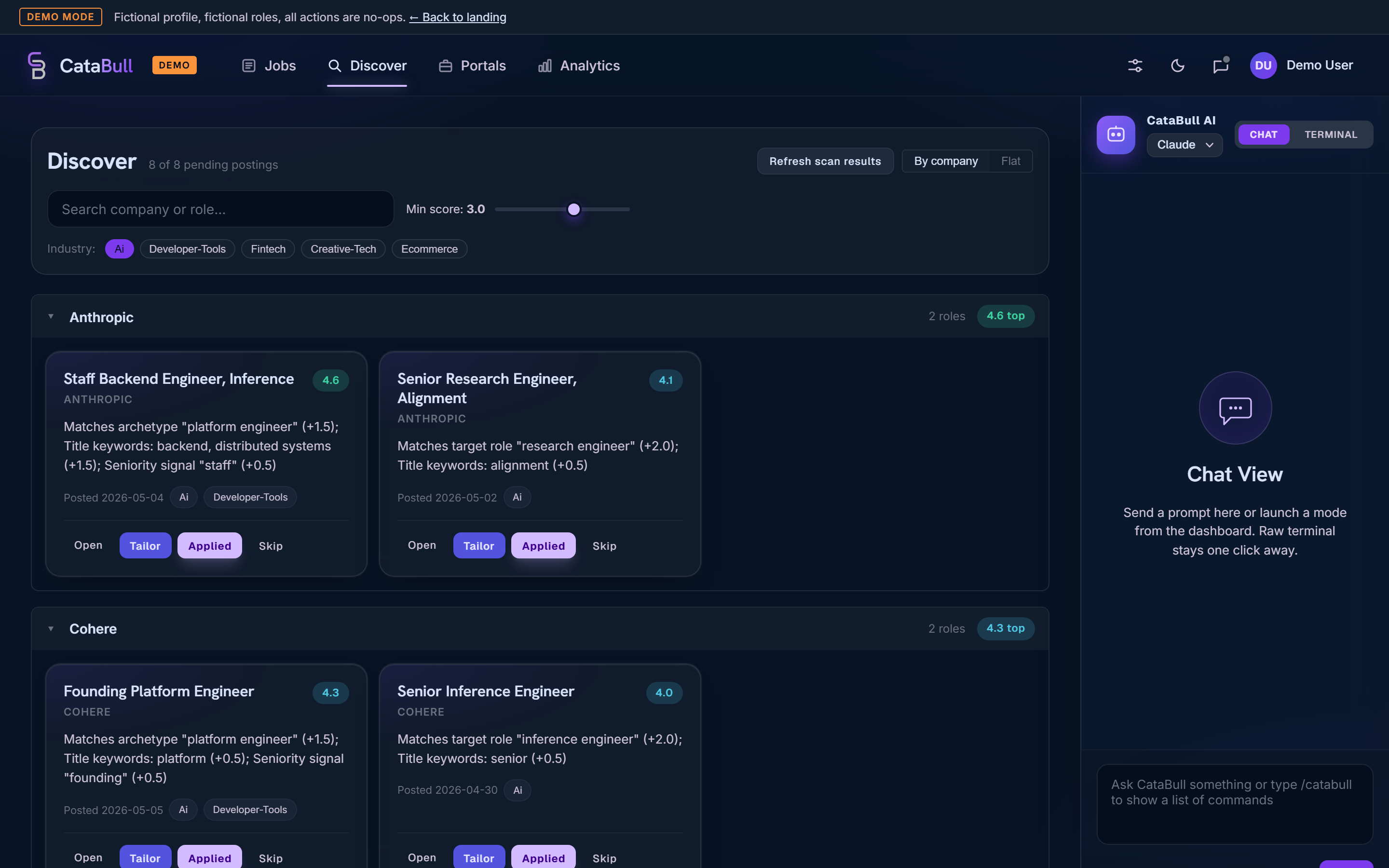Click the 4.3 top score badge
Viewport: 1389px width, 868px height.
point(1005,629)
